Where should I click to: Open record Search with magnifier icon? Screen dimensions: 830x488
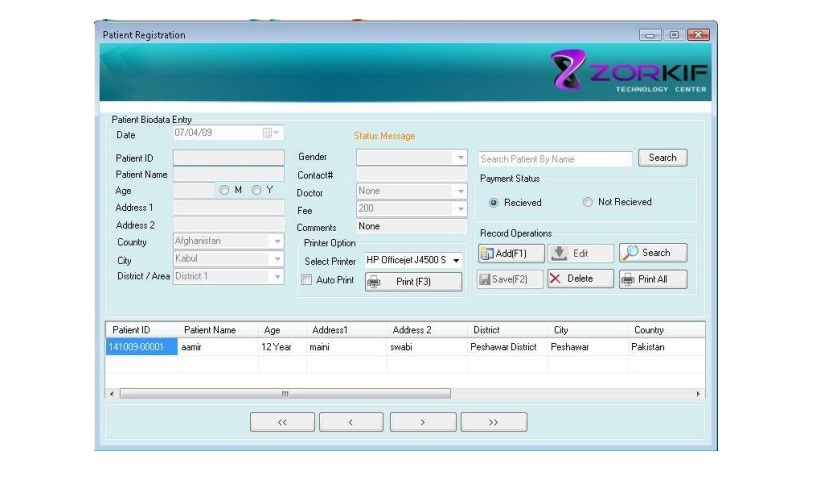653,253
